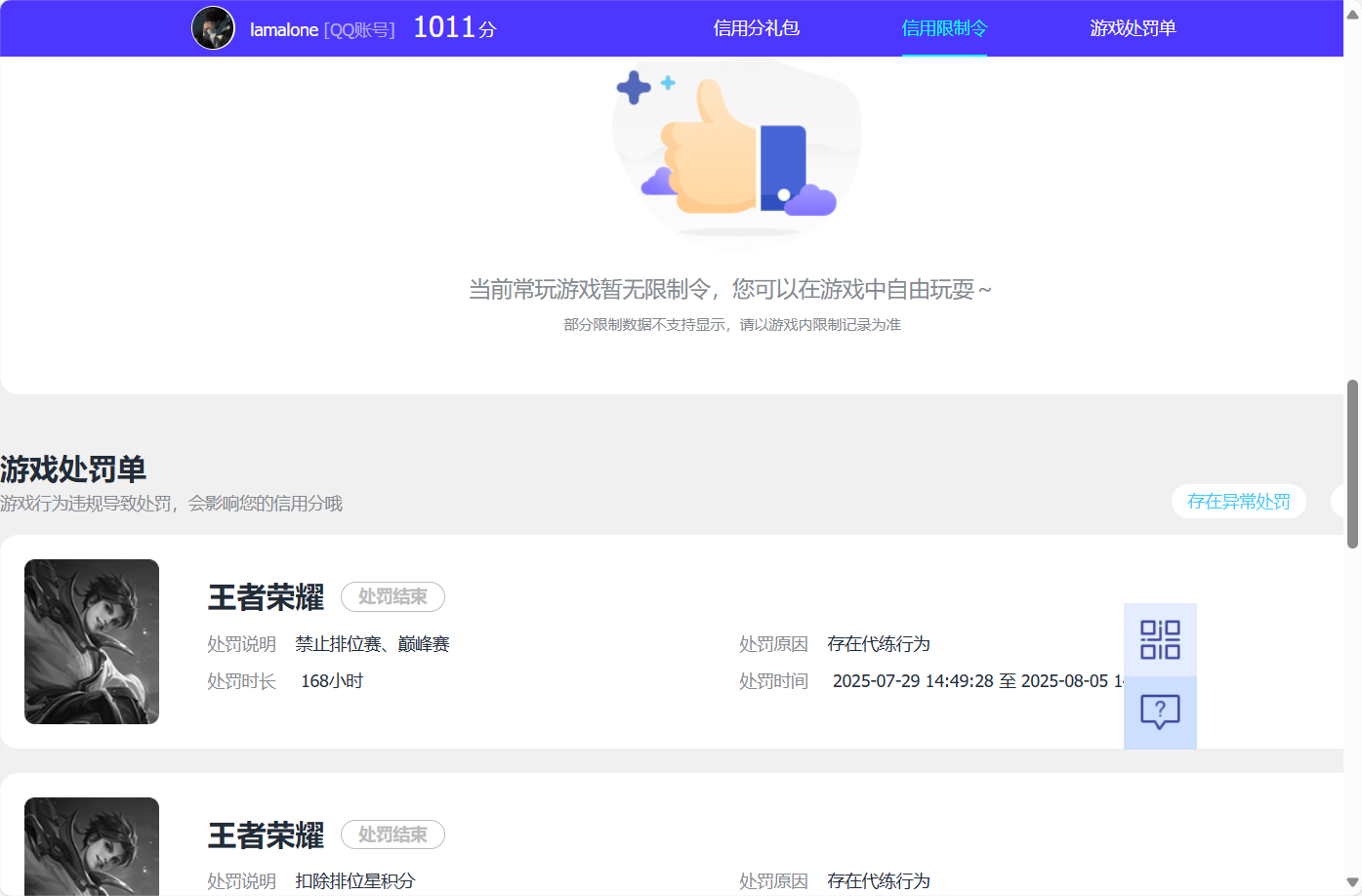Click 存在代练行为 reason in the 扣除排位星积分 card
The width and height of the screenshot is (1362, 896).
[879, 881]
